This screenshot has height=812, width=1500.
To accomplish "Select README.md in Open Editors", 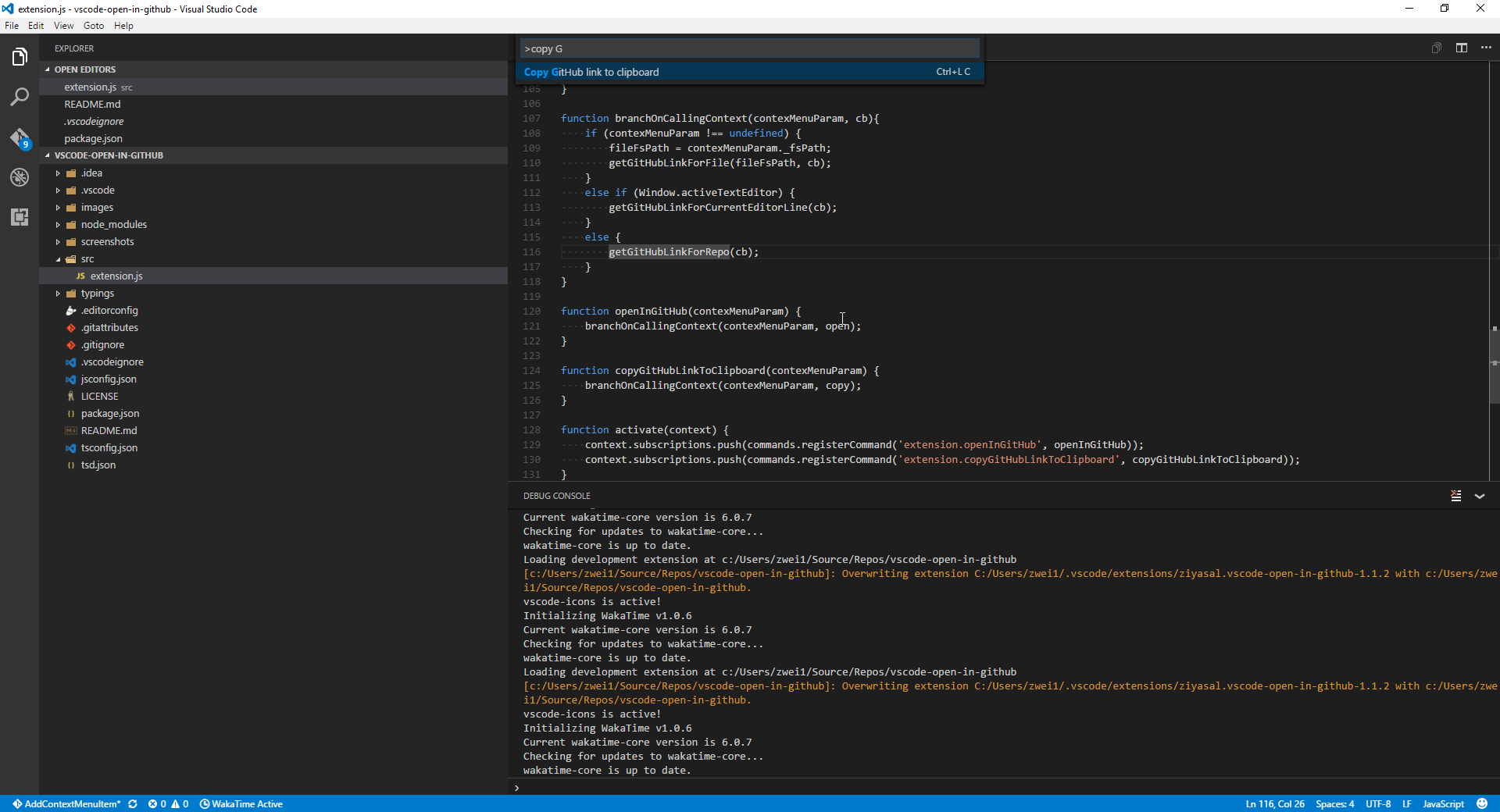I will click(273, 105).
